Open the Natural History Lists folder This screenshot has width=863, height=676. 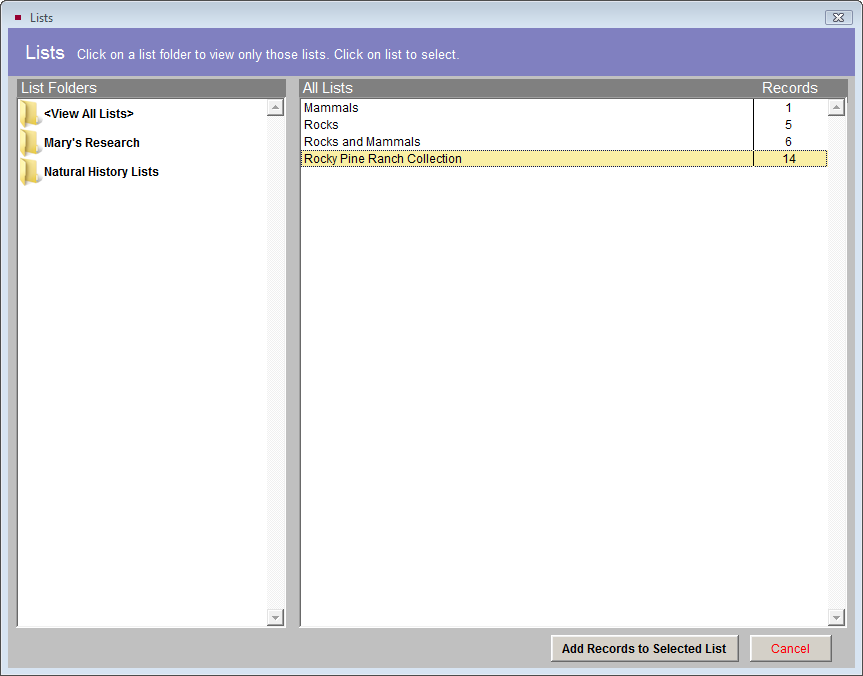click(x=101, y=171)
